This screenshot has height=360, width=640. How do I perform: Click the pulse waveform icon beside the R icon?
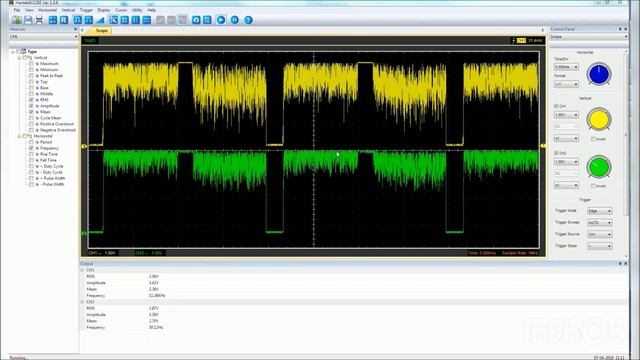click(78, 20)
